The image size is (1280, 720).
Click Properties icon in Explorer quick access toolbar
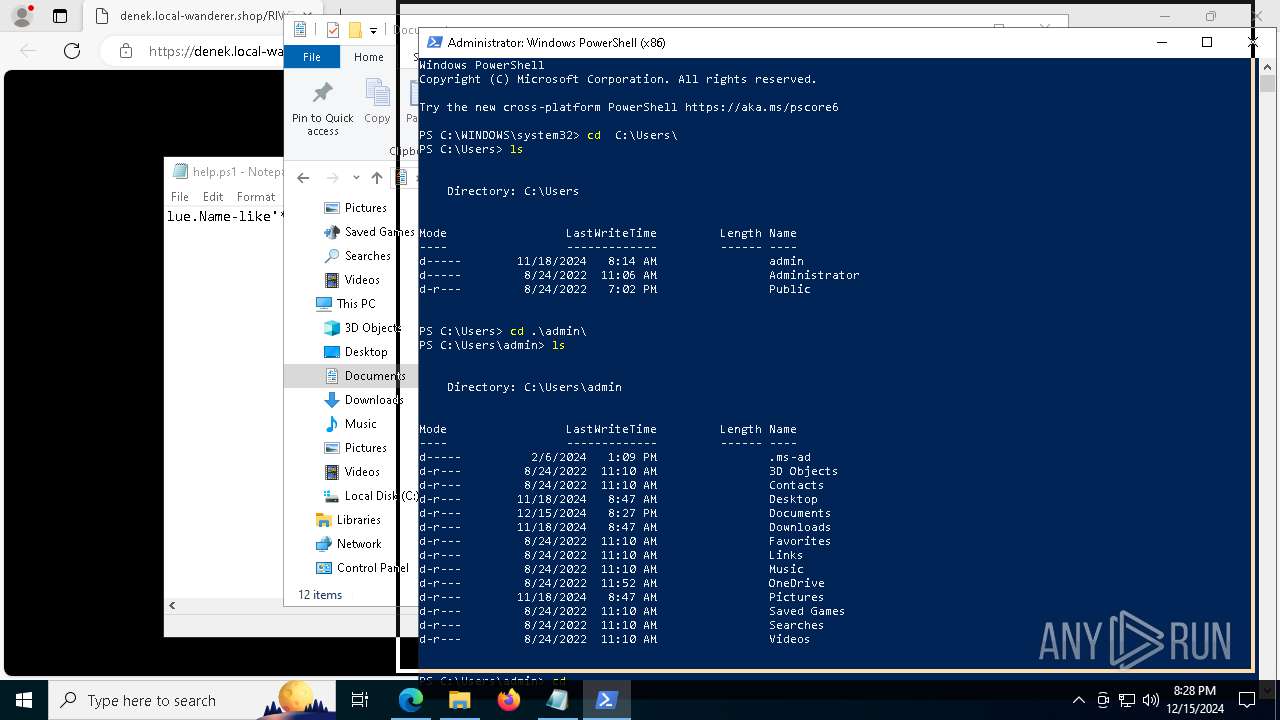333,30
